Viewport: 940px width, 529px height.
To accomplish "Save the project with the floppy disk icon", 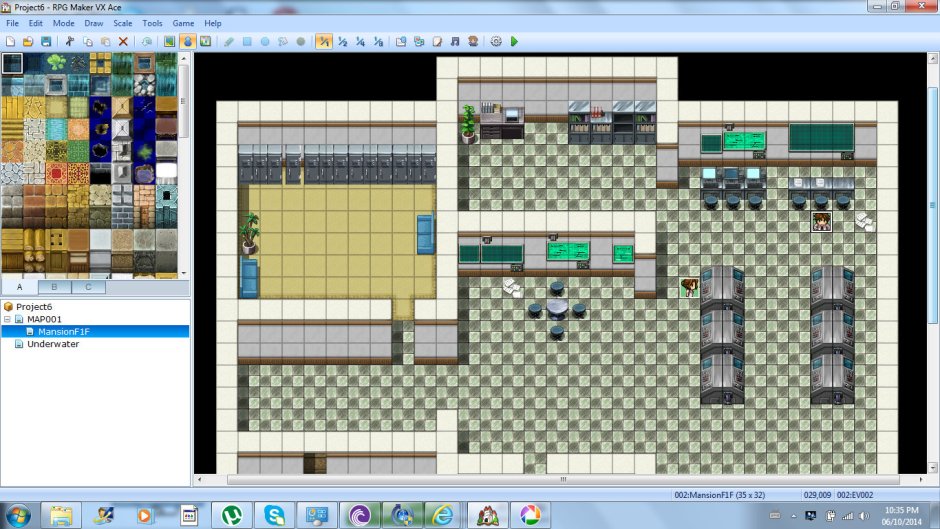I will [46, 41].
